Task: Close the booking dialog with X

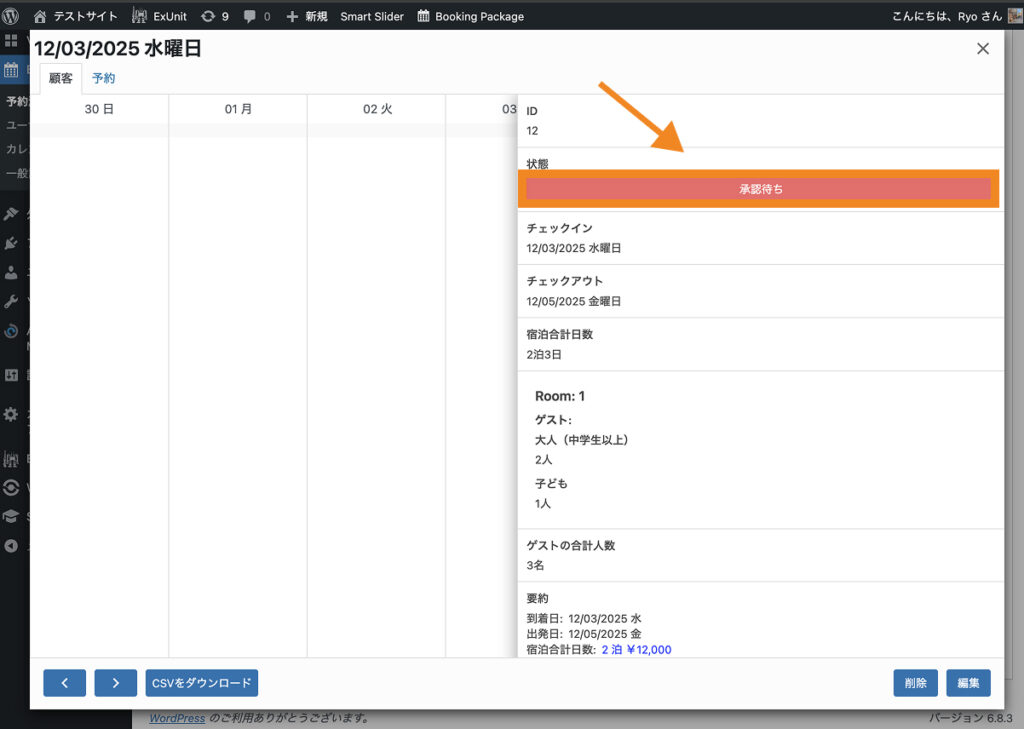Action: 982,49
